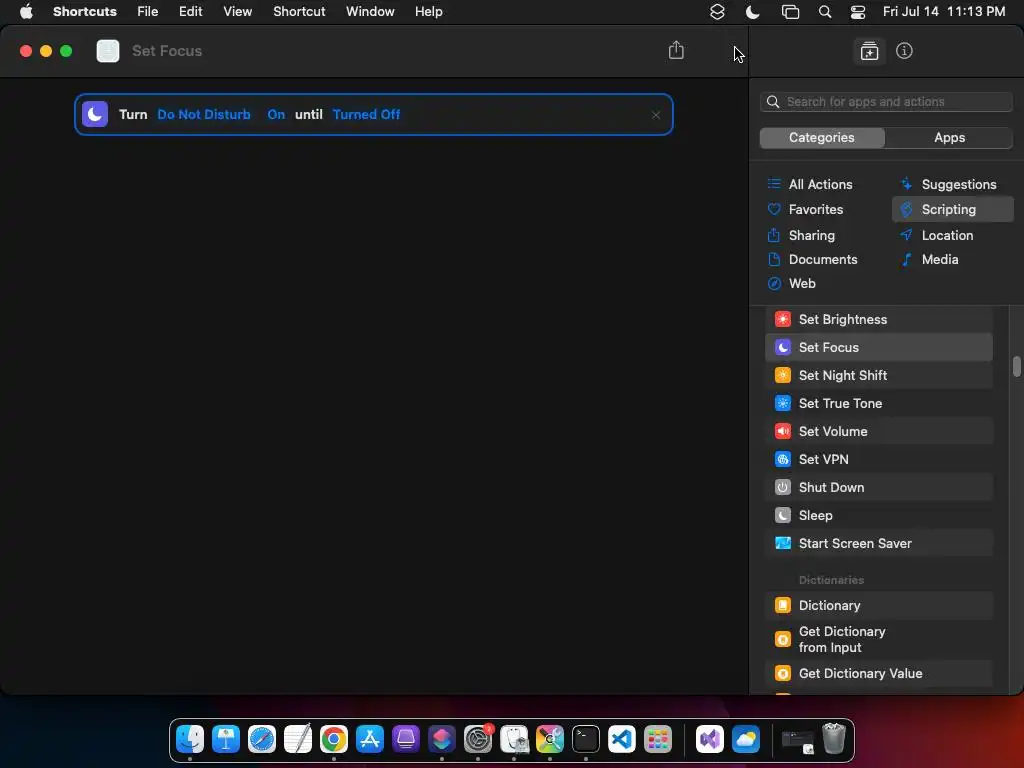The height and width of the screenshot is (768, 1024).
Task: Change the Turned Off until parameter
Action: 366,114
